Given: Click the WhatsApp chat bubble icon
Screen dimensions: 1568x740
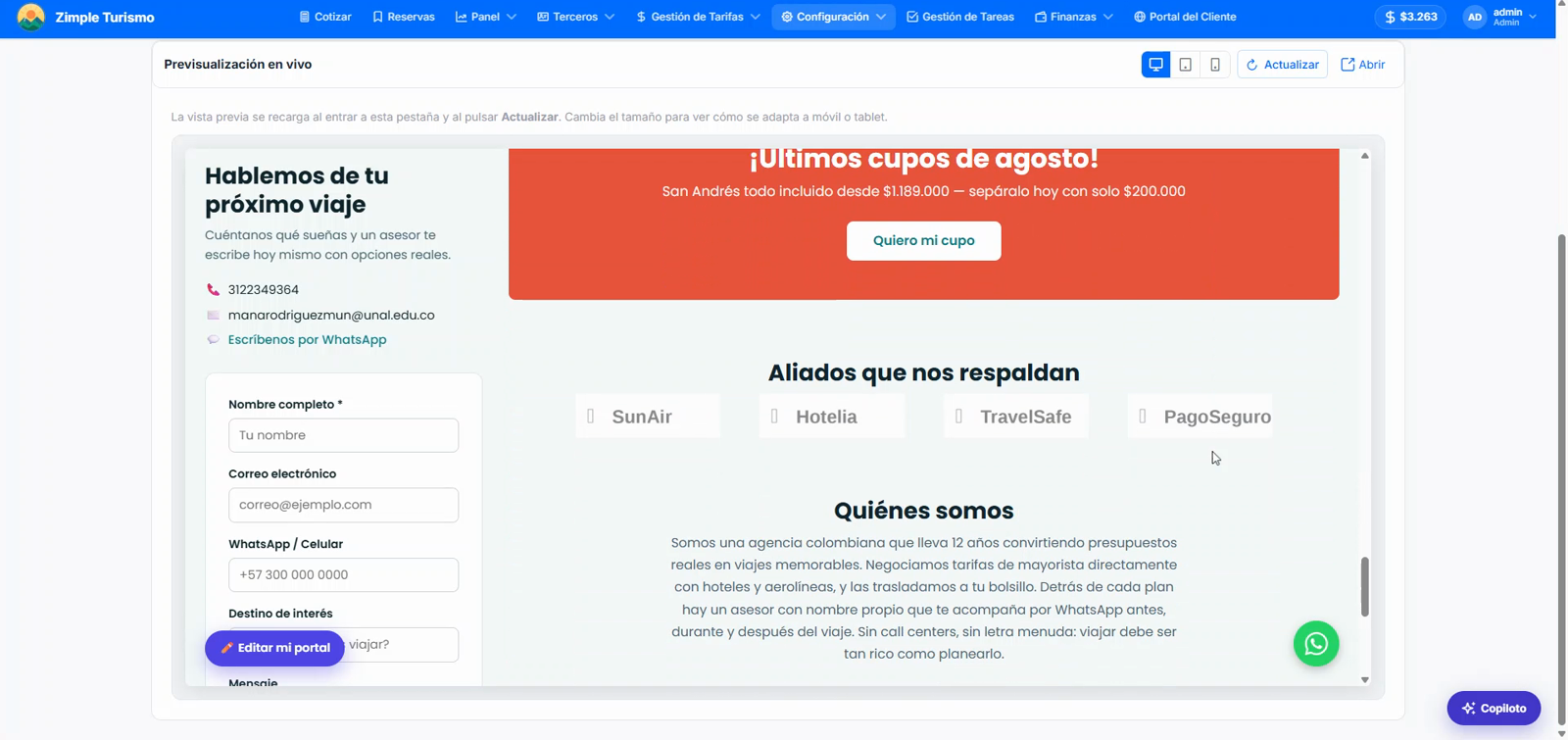Looking at the screenshot, I should pyautogui.click(x=213, y=340).
